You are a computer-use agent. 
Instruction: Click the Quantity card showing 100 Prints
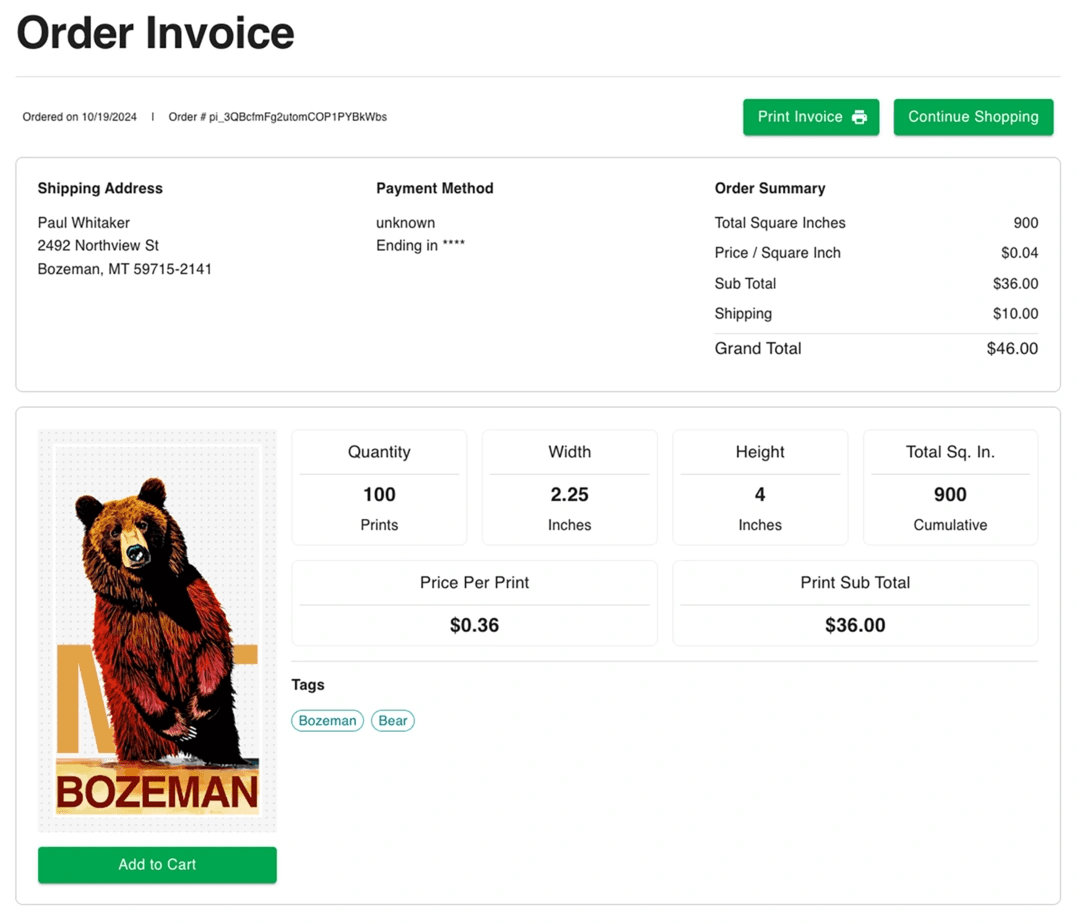(x=379, y=487)
